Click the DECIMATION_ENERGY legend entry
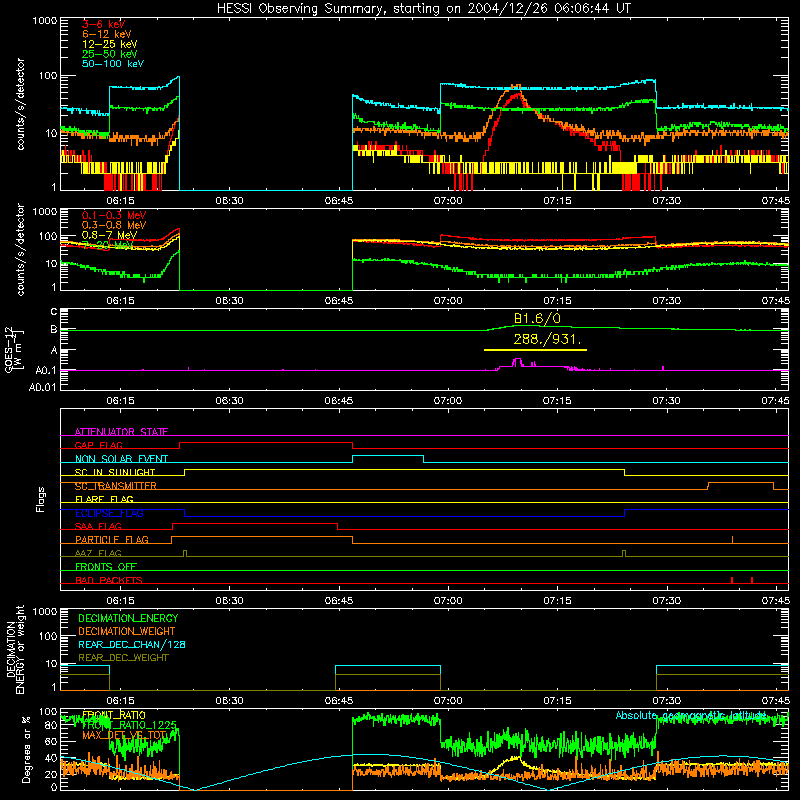800x800 pixels. [128, 618]
